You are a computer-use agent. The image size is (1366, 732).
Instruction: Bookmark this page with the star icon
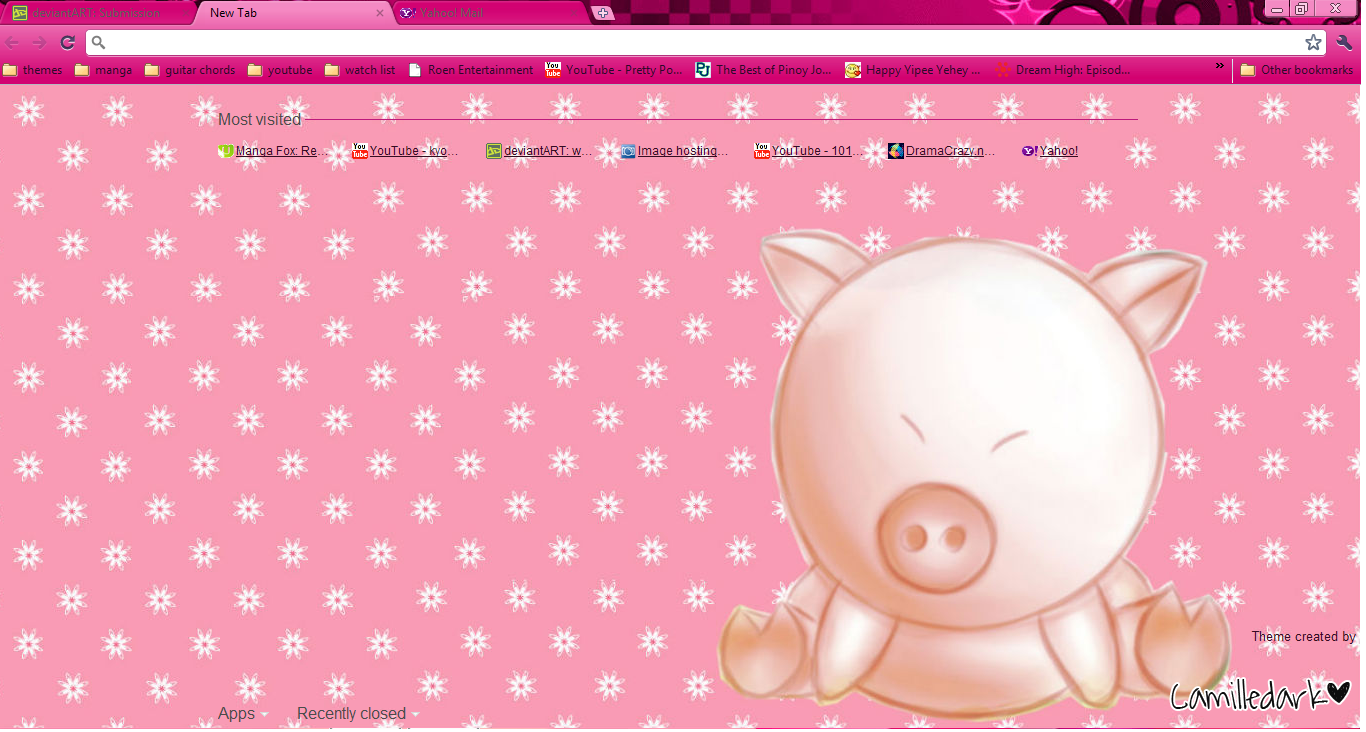click(x=1313, y=42)
